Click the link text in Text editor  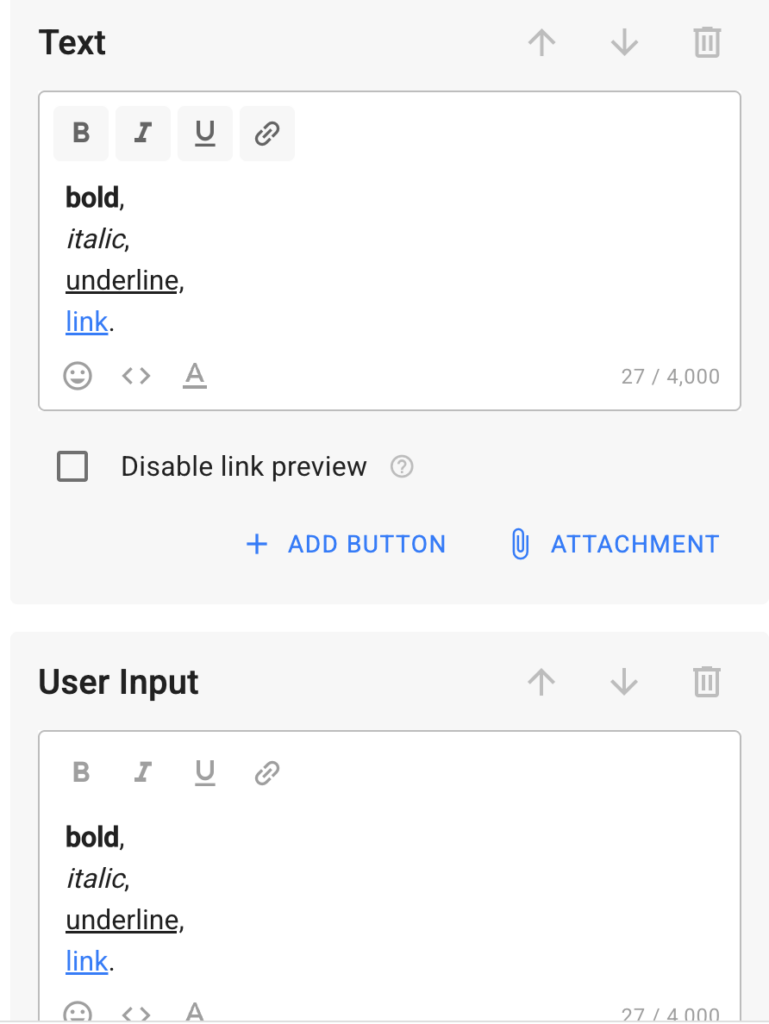[87, 322]
